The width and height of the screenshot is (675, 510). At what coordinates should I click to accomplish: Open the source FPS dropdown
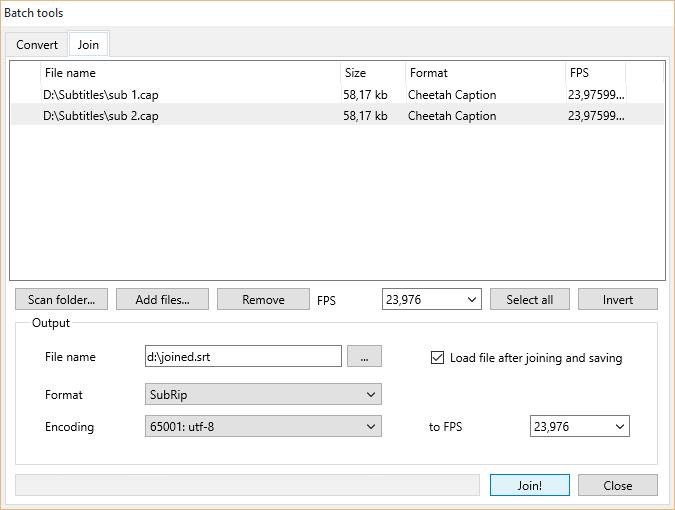click(431, 299)
